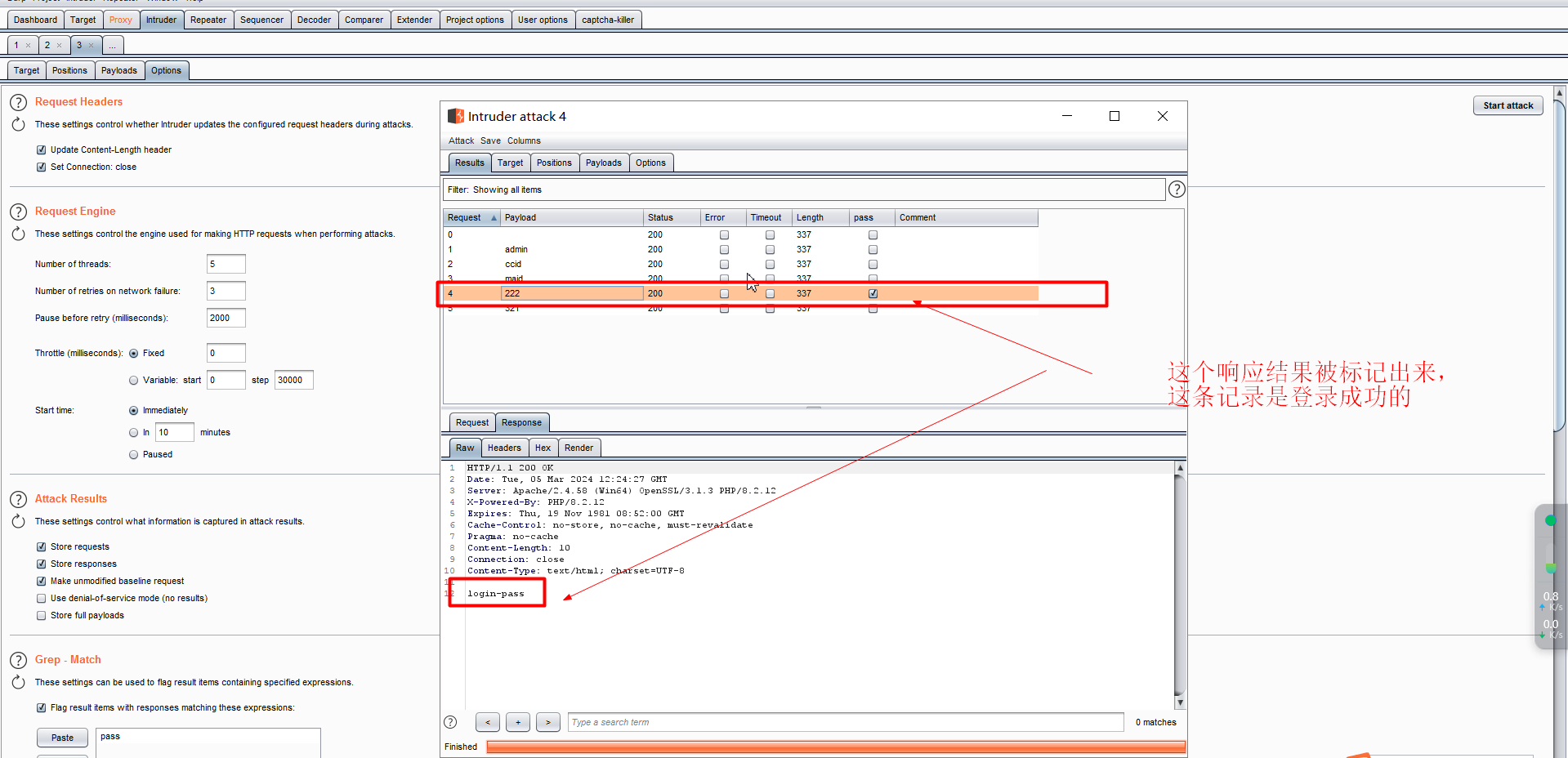Switch to Payloads tab in main Intruder

[119, 70]
